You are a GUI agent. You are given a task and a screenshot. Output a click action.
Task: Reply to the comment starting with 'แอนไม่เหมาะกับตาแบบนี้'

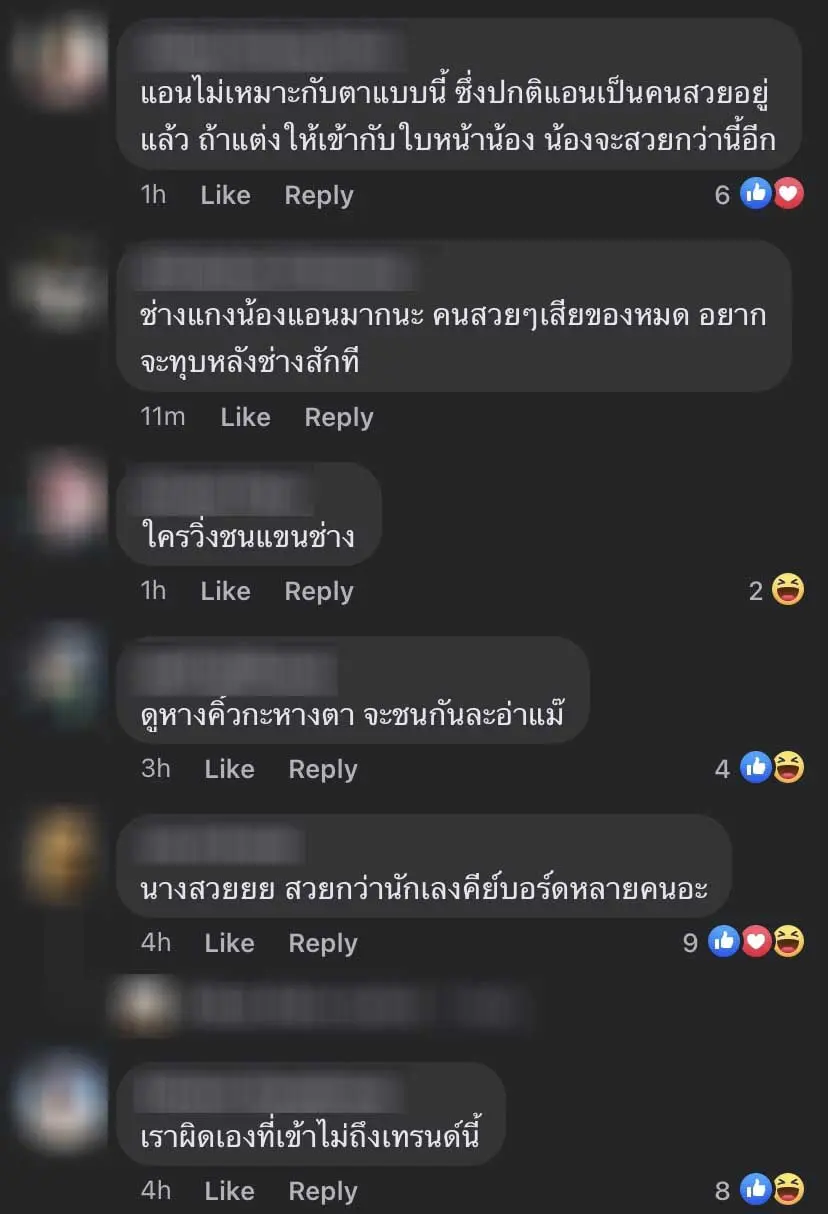[318, 195]
